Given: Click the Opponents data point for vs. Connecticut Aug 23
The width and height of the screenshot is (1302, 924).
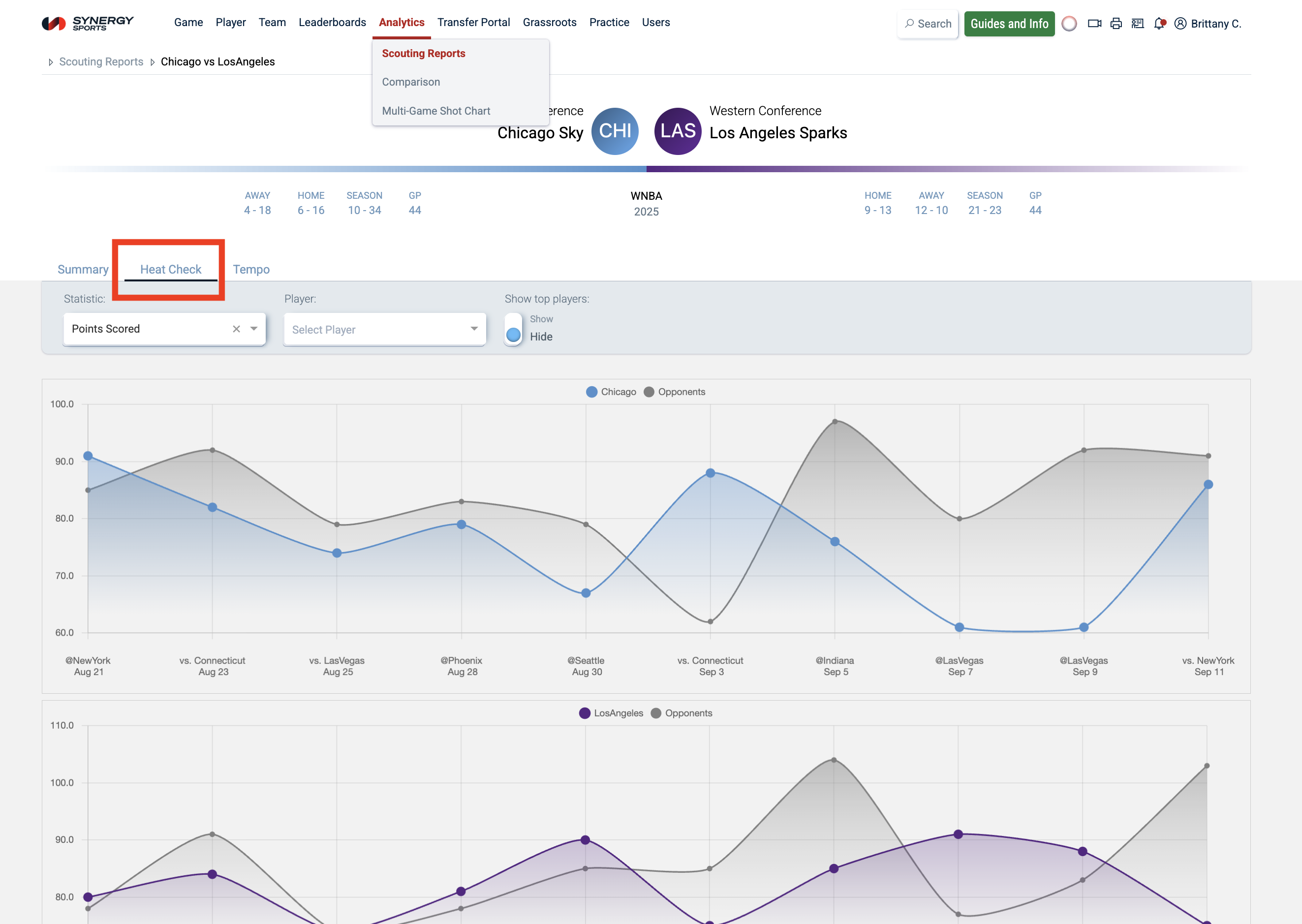Looking at the screenshot, I should coord(212,450).
